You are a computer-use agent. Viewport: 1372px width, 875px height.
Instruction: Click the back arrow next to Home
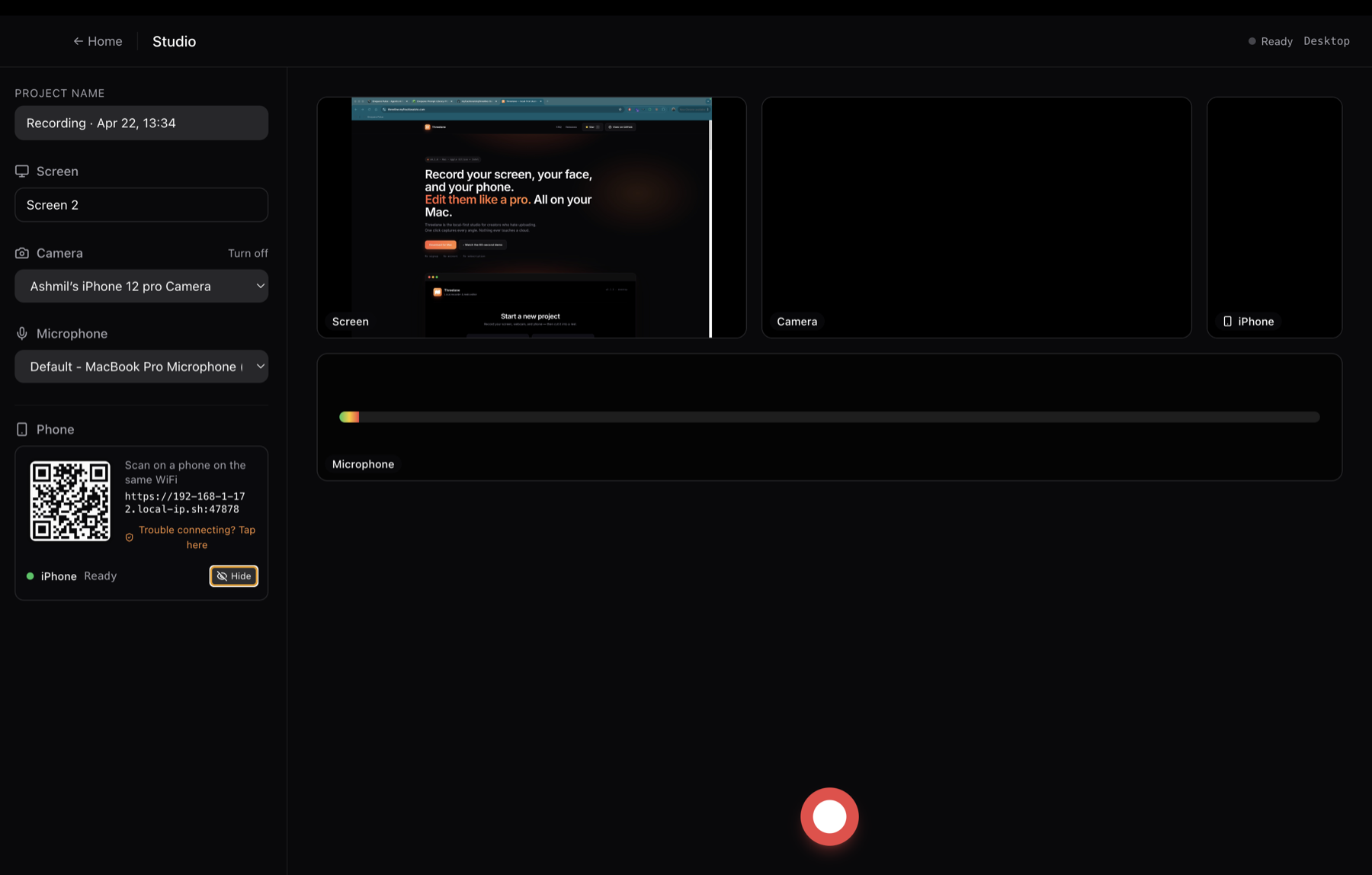[x=77, y=40]
